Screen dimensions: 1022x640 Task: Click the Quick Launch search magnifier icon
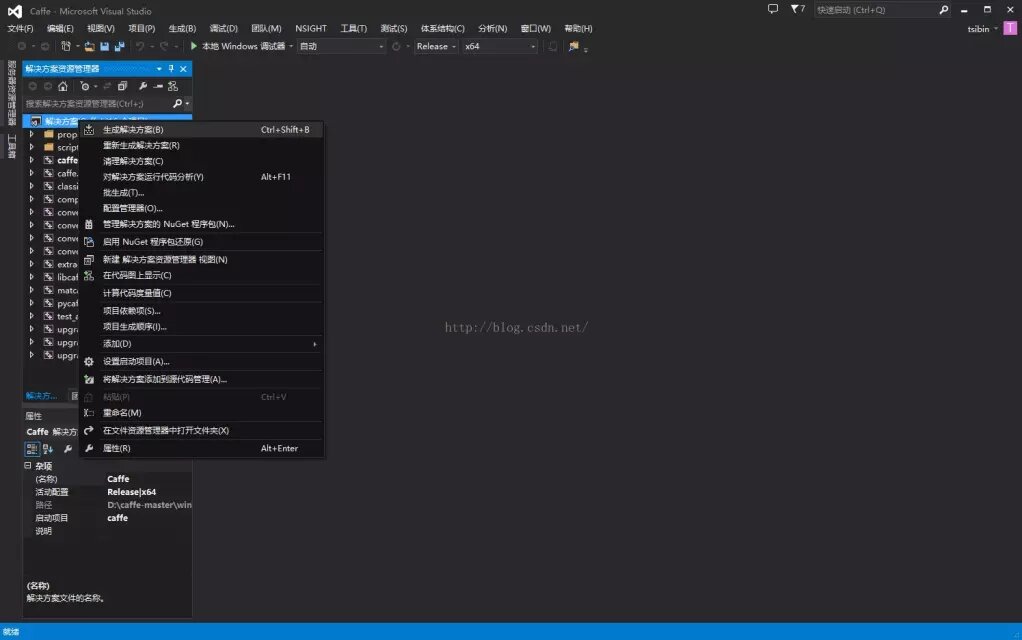coord(943,10)
